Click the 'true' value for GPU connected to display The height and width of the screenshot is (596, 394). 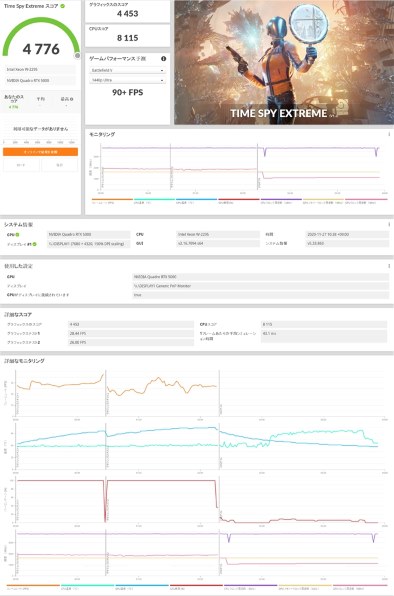click(261, 295)
